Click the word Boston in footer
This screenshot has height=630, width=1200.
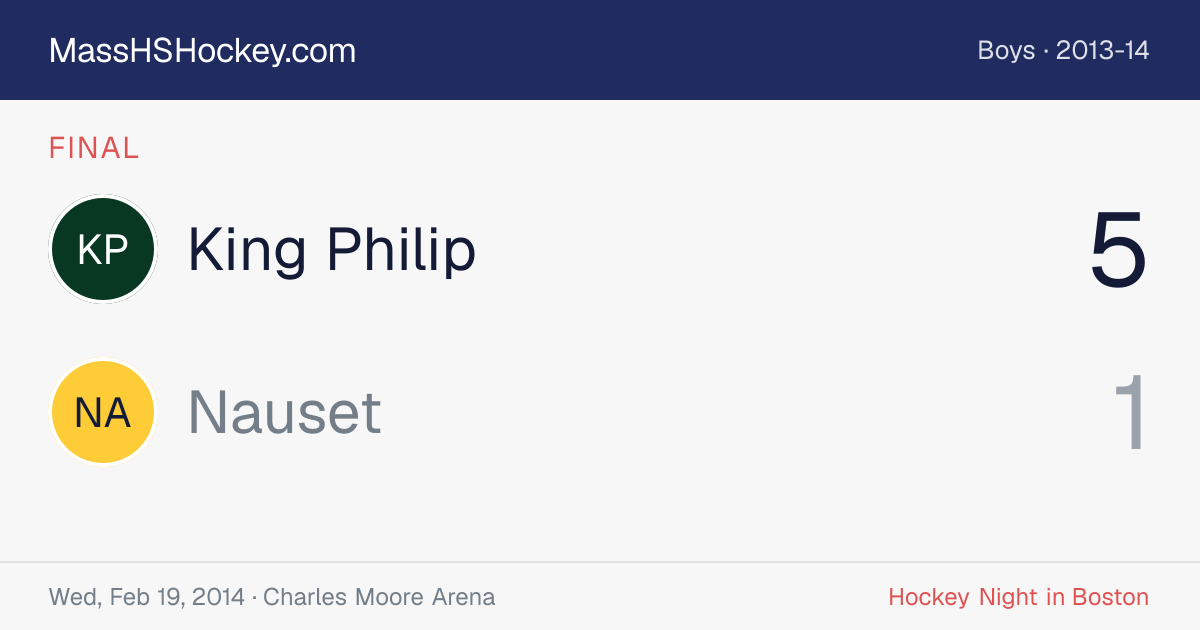click(1110, 597)
